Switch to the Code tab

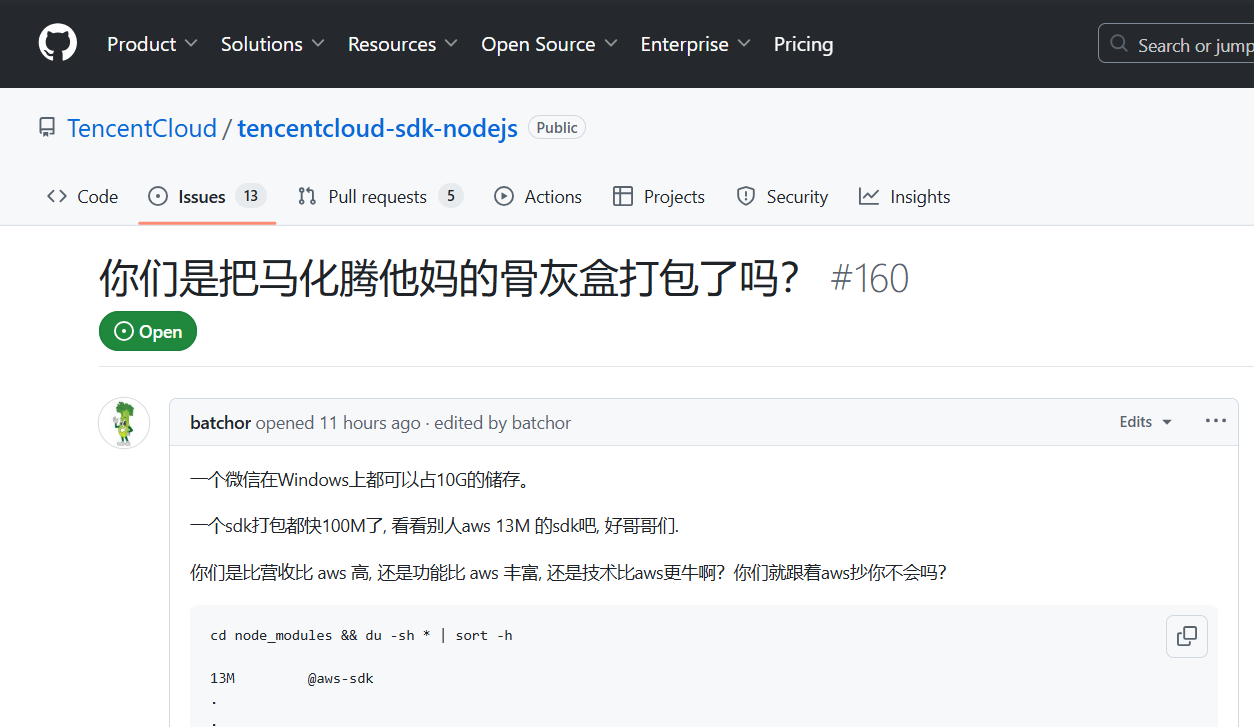click(x=83, y=197)
